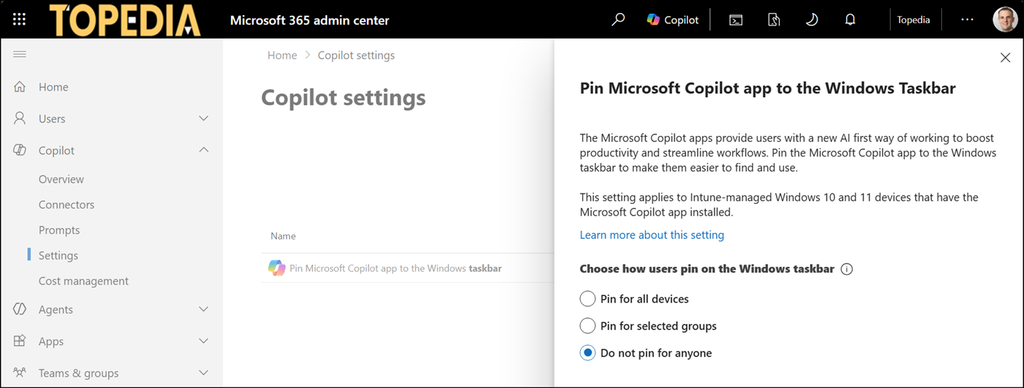Click the info icon beside taskbar heading
Screen dimensions: 1024x388
847,268
